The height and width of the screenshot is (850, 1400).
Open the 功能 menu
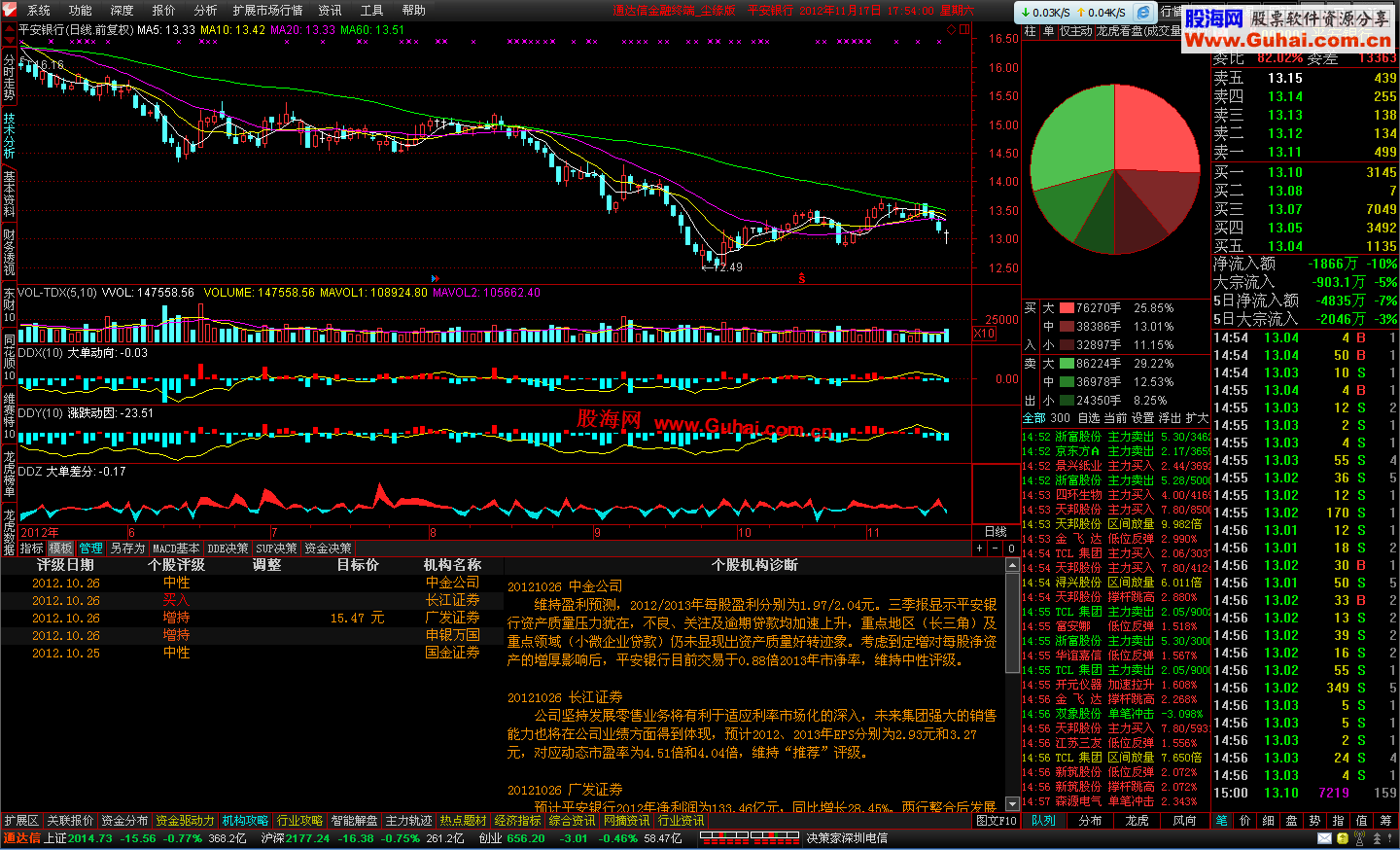(x=80, y=11)
